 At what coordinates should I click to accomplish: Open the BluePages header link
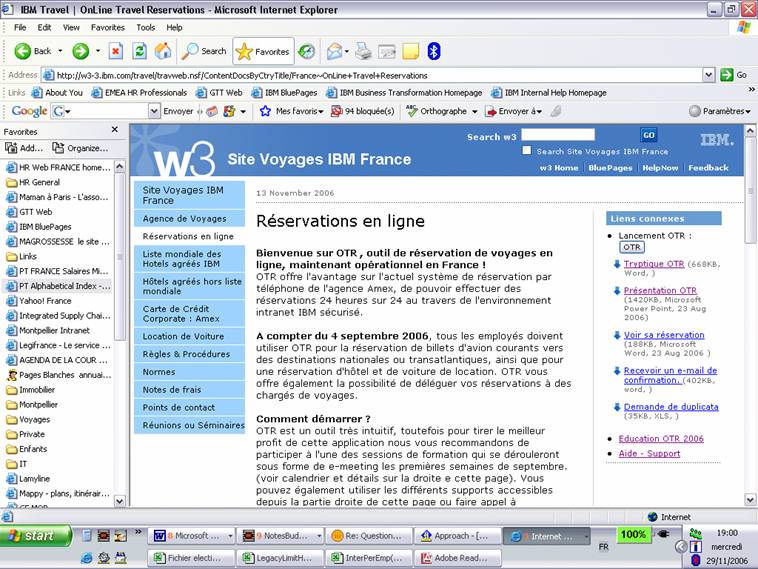(x=610, y=168)
